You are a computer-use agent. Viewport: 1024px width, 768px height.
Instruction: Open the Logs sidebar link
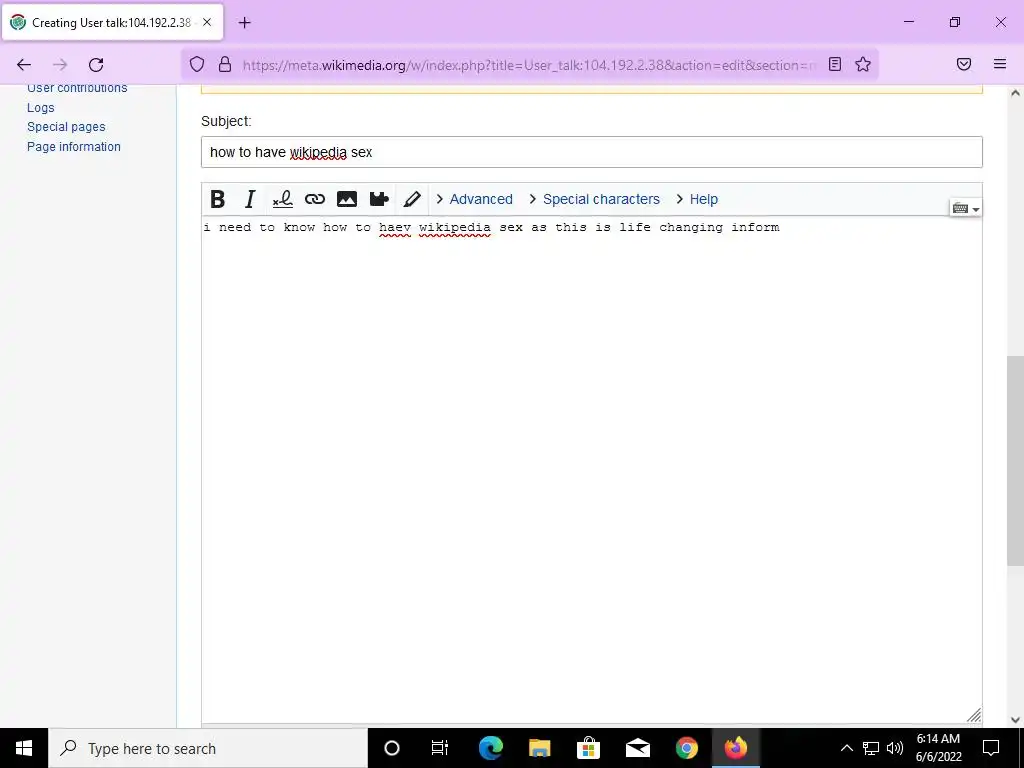[x=40, y=108]
